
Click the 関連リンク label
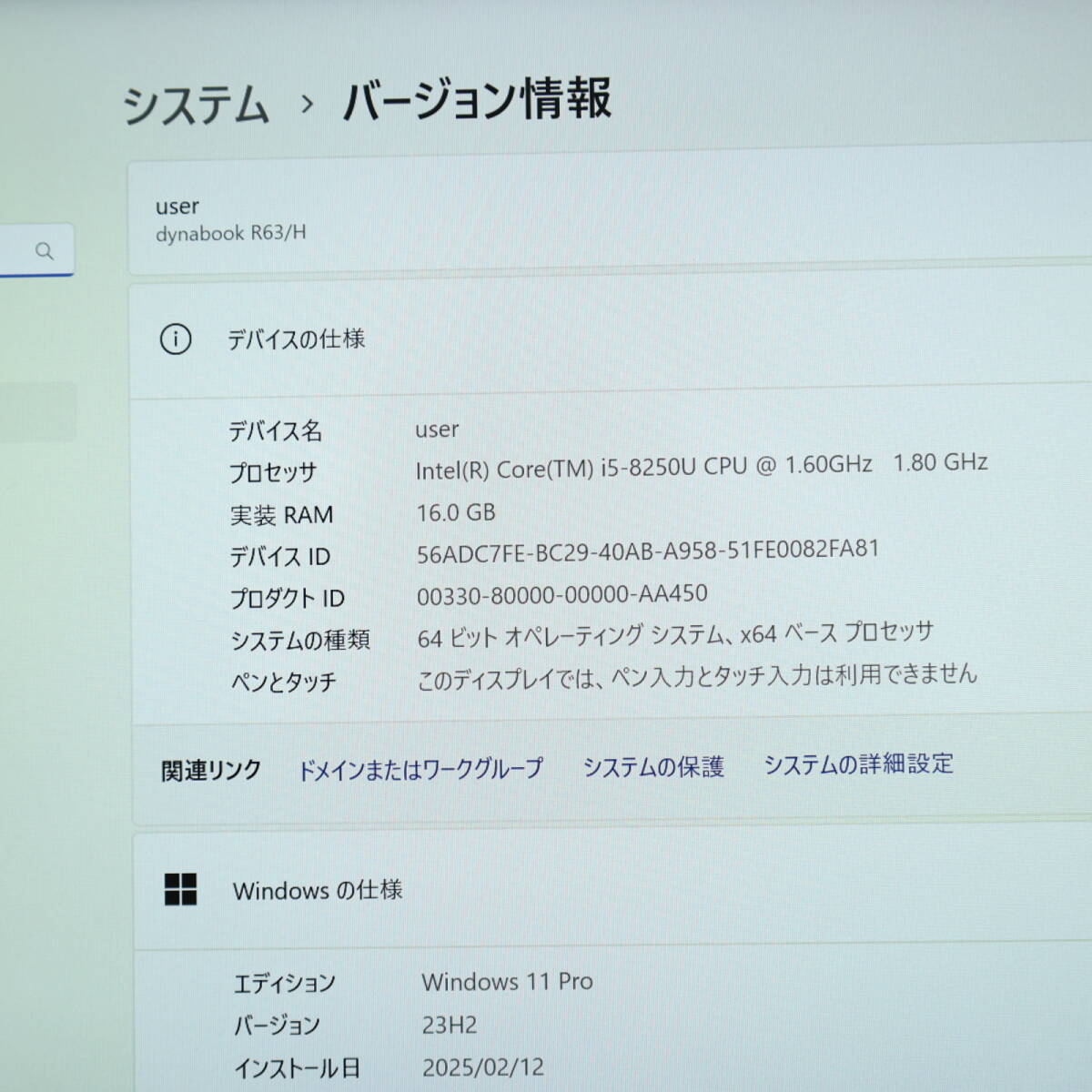tap(211, 771)
